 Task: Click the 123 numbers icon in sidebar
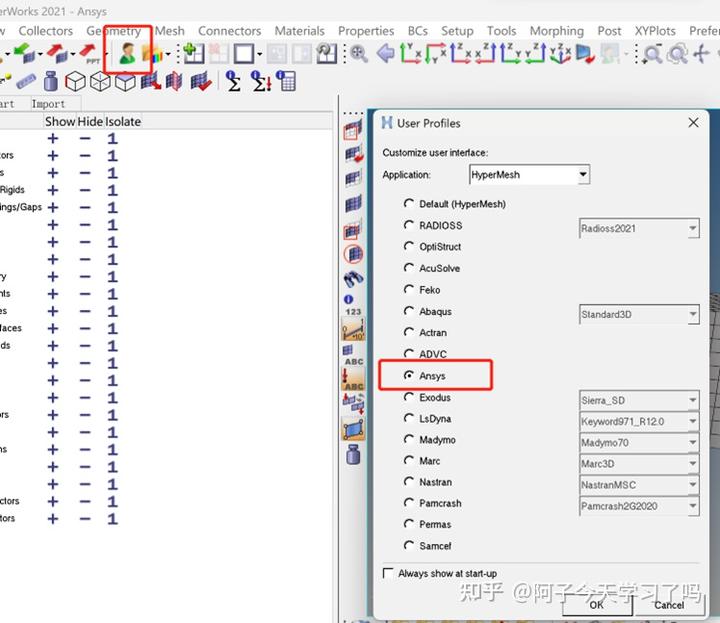[x=353, y=312]
